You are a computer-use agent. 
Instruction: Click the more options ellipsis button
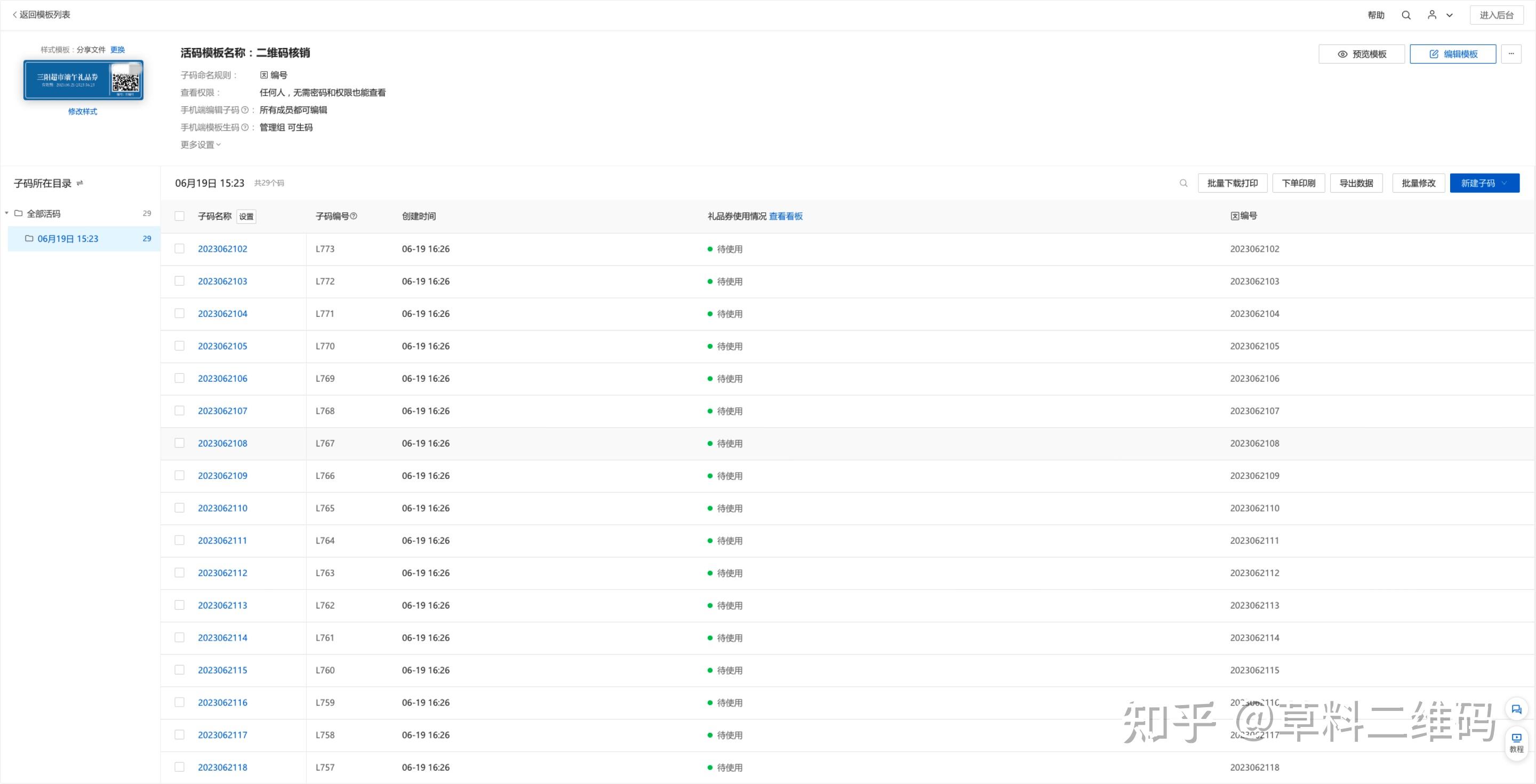(1510, 54)
